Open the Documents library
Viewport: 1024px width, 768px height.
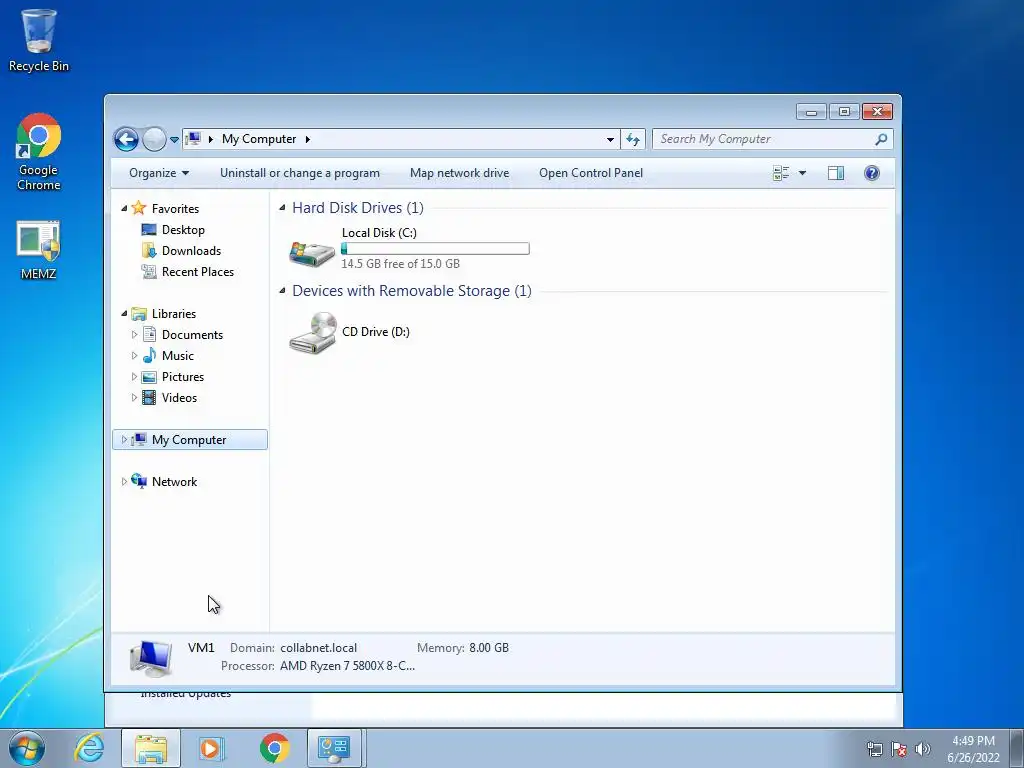click(x=192, y=334)
